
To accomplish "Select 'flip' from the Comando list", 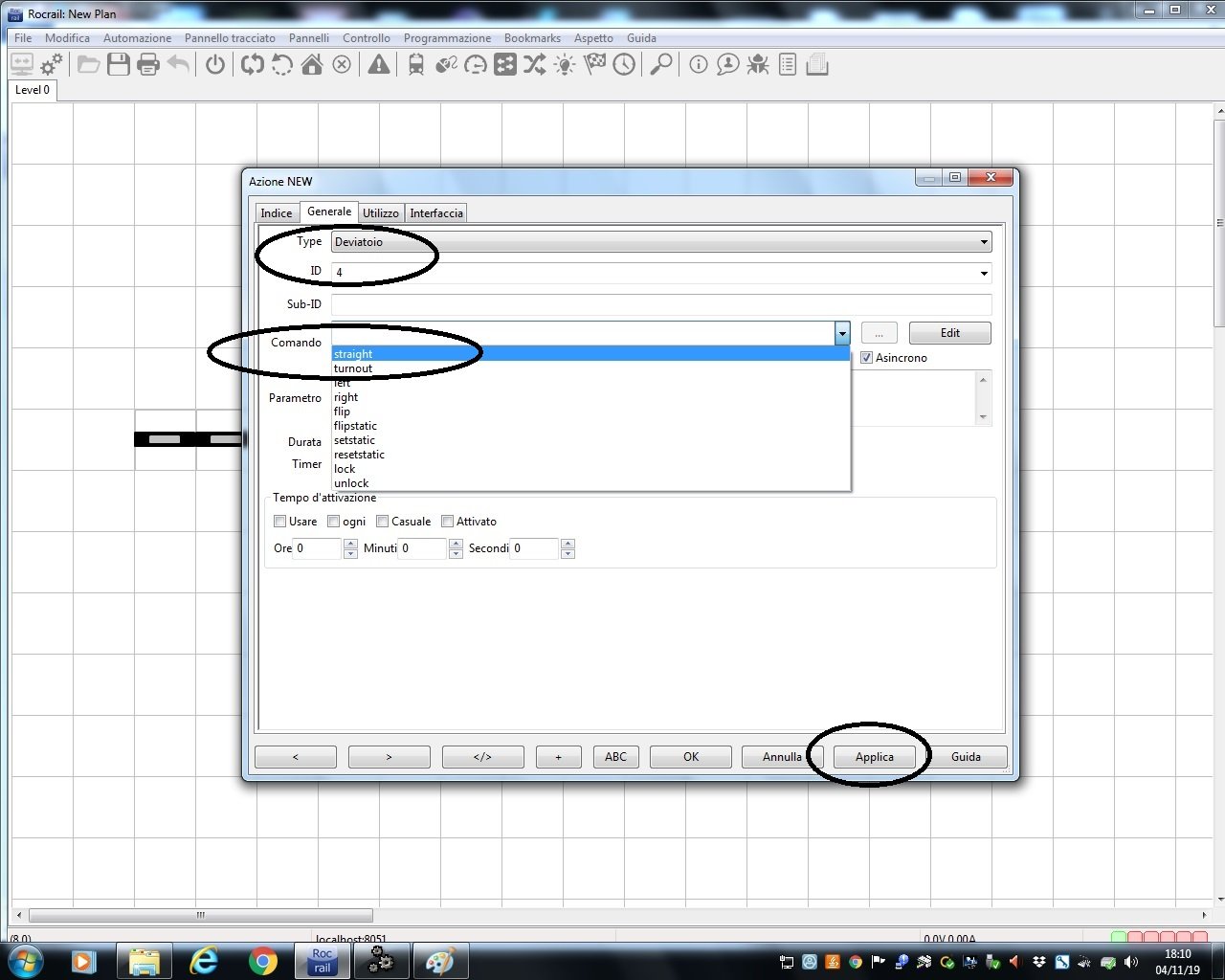I will point(343,412).
